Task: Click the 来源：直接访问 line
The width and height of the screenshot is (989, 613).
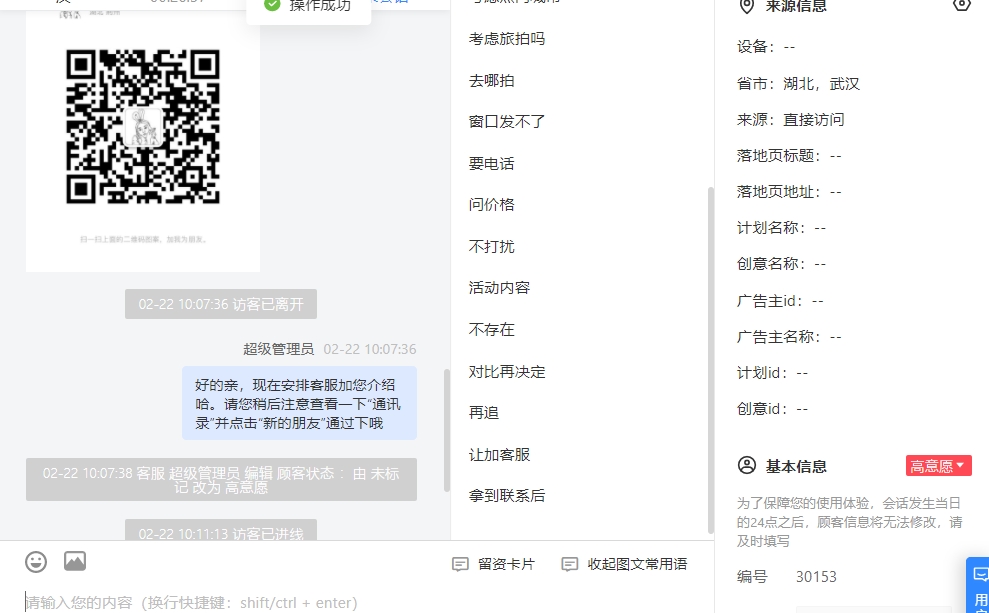Action: 790,120
